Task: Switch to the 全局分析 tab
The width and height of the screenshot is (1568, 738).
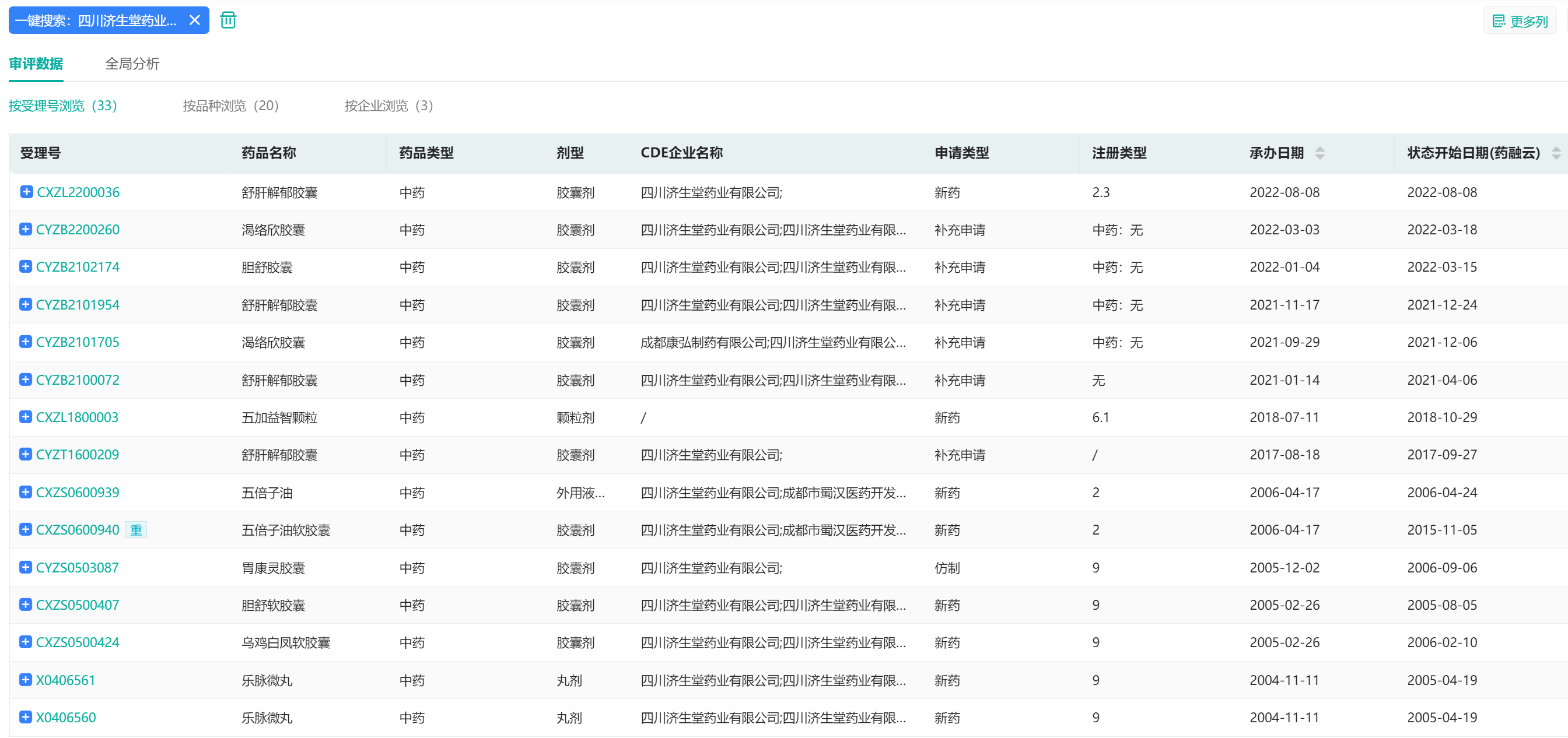Action: (x=132, y=64)
